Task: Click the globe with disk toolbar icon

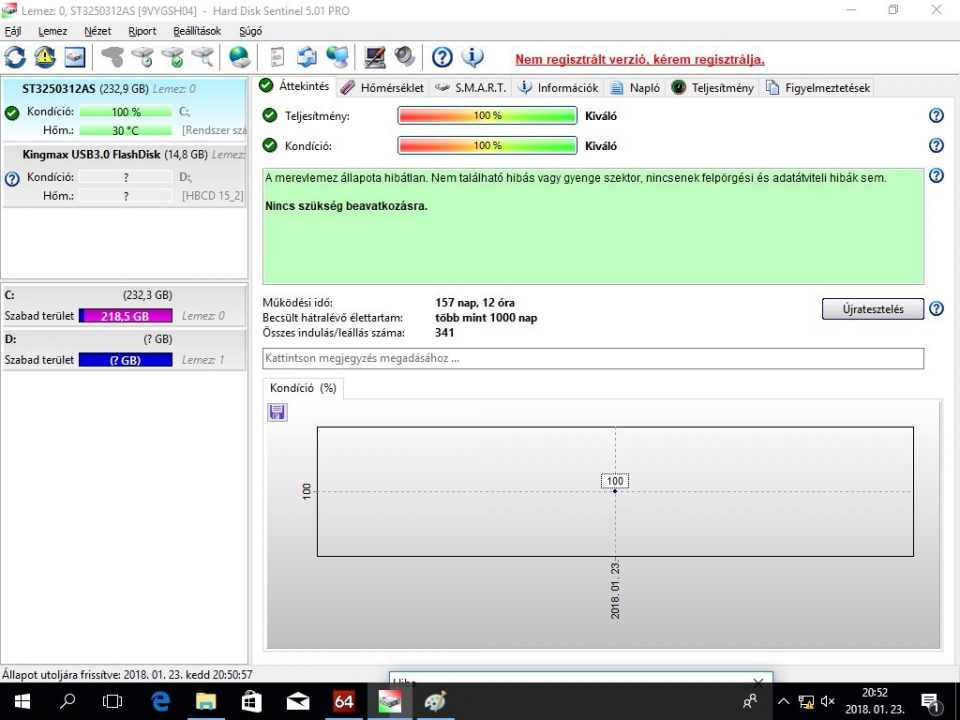Action: pos(239,58)
